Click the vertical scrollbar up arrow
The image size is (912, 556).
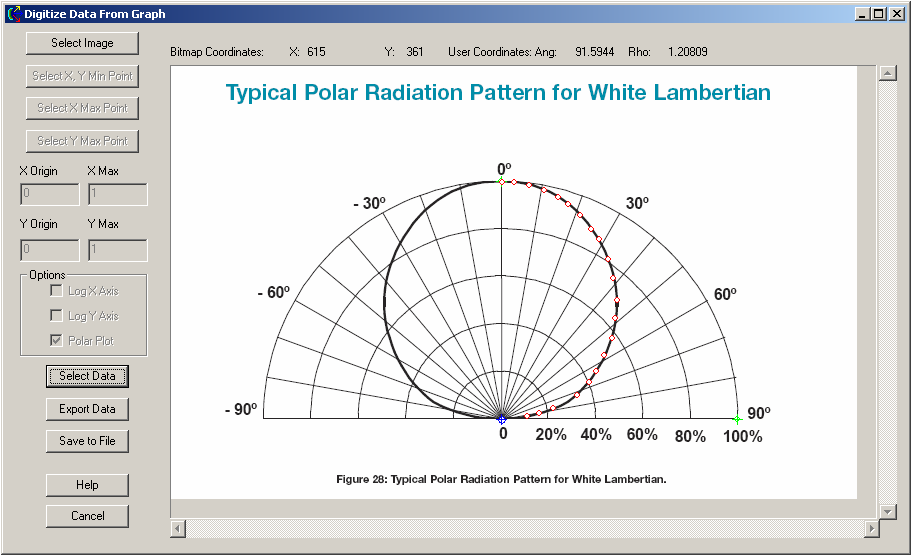tap(886, 74)
